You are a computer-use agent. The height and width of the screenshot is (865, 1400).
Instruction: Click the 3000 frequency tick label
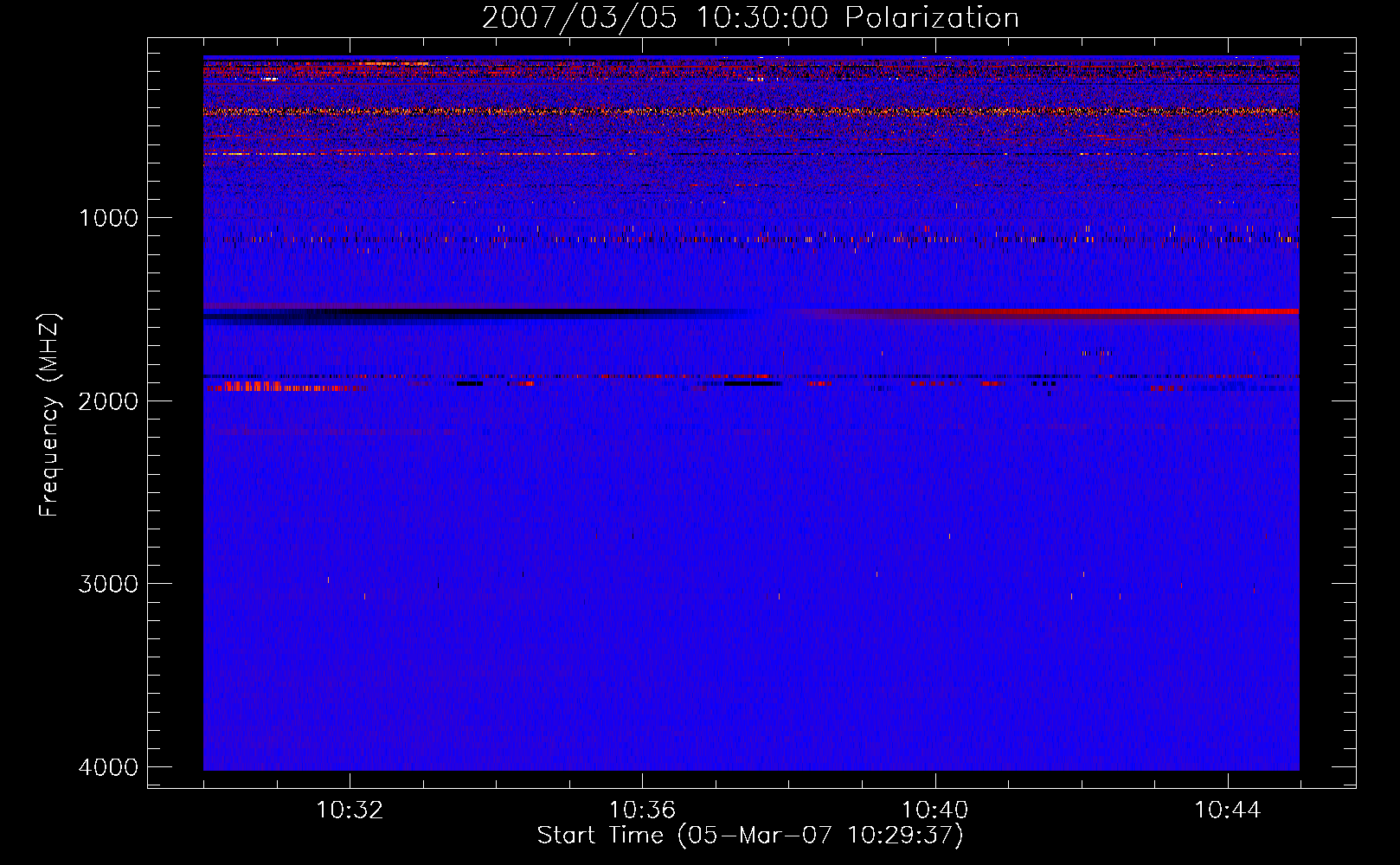coord(108,584)
